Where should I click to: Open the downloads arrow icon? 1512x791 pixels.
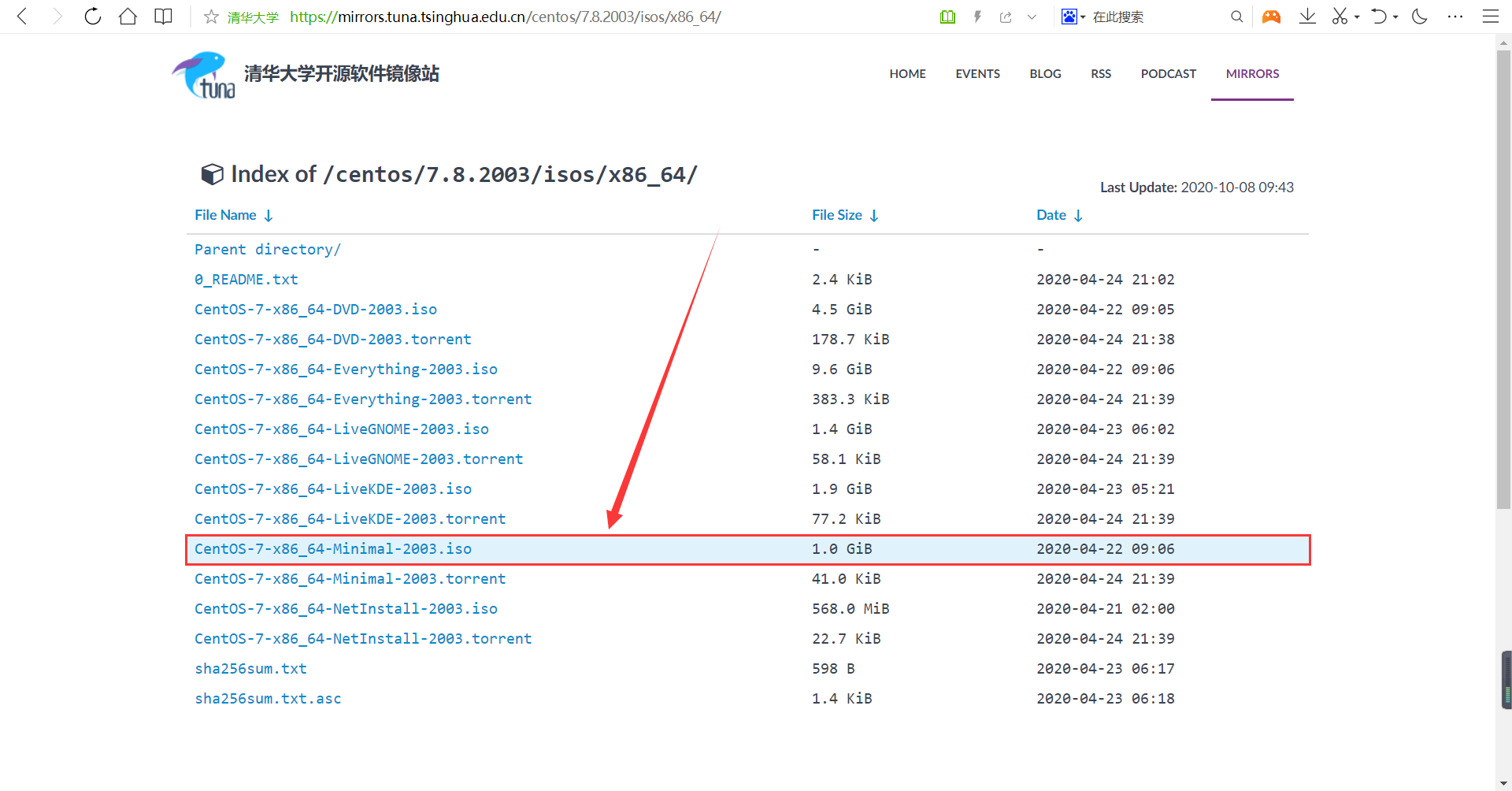(1307, 17)
